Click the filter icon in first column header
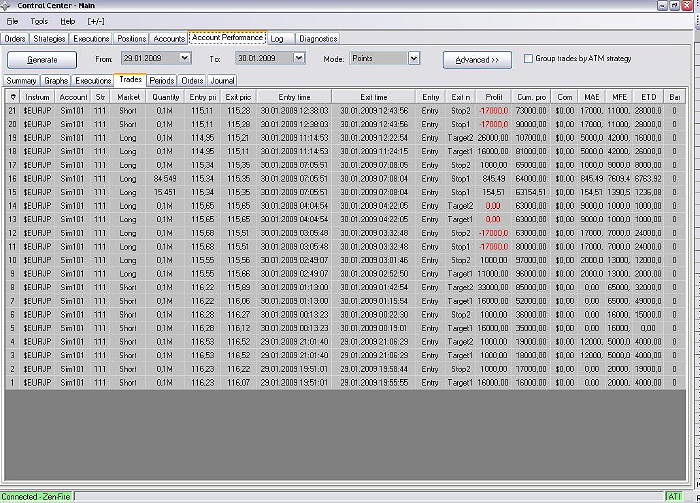The image size is (700, 503). coord(13,95)
